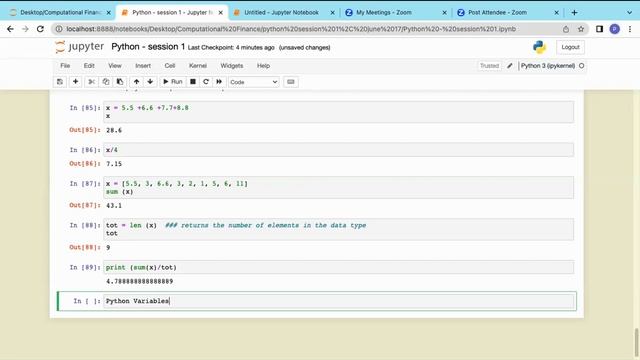
Task: Go forward in browser history
Action: point(25,29)
